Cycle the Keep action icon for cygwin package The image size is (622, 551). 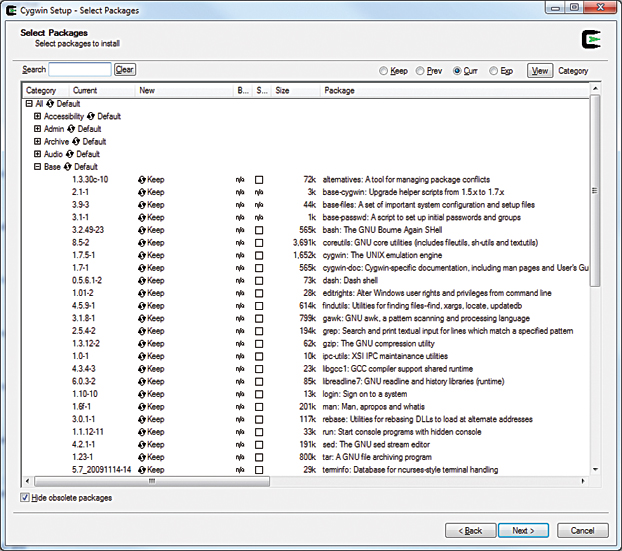click(x=142, y=255)
